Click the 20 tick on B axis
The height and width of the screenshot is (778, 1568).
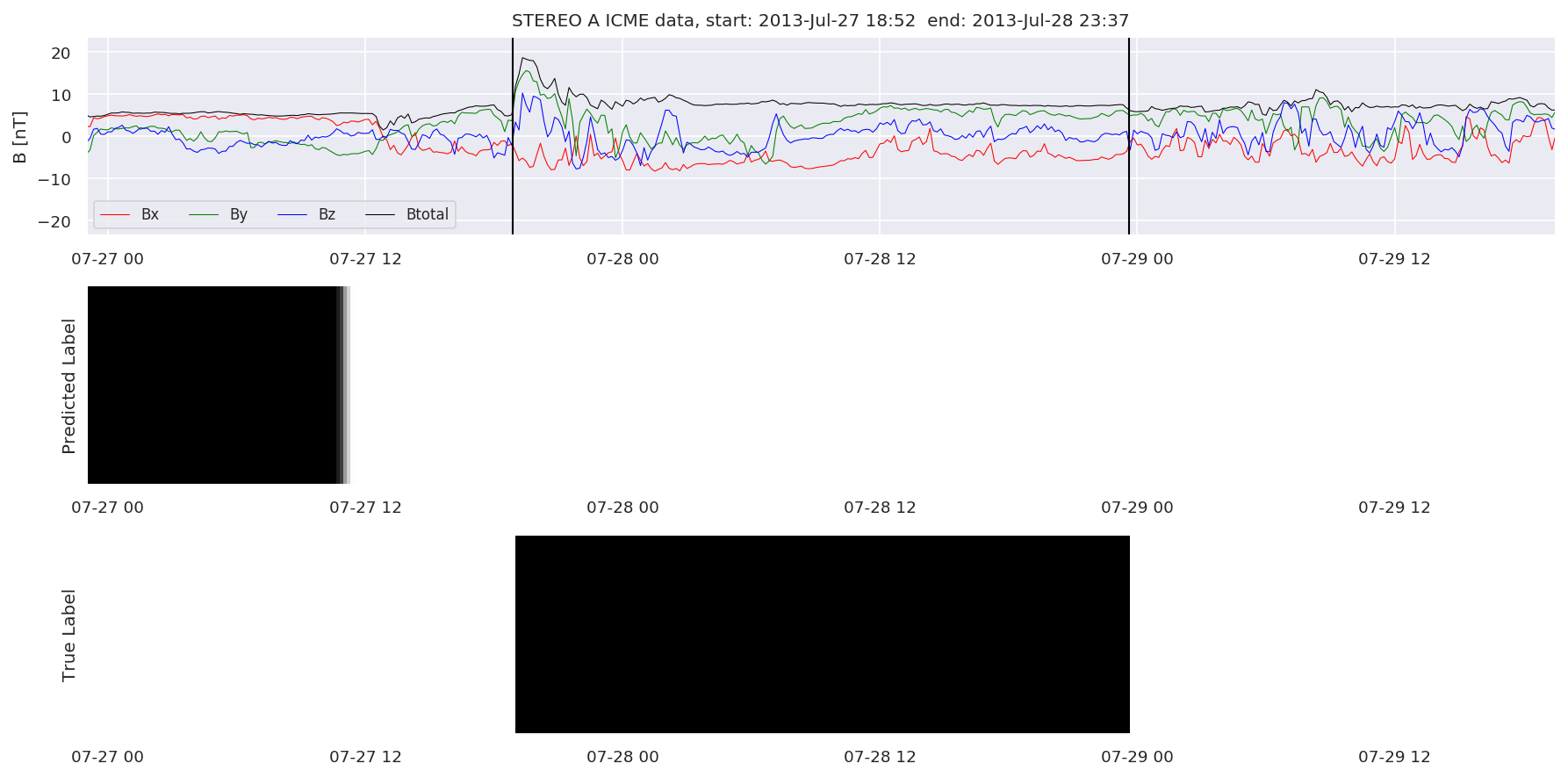coord(61,54)
